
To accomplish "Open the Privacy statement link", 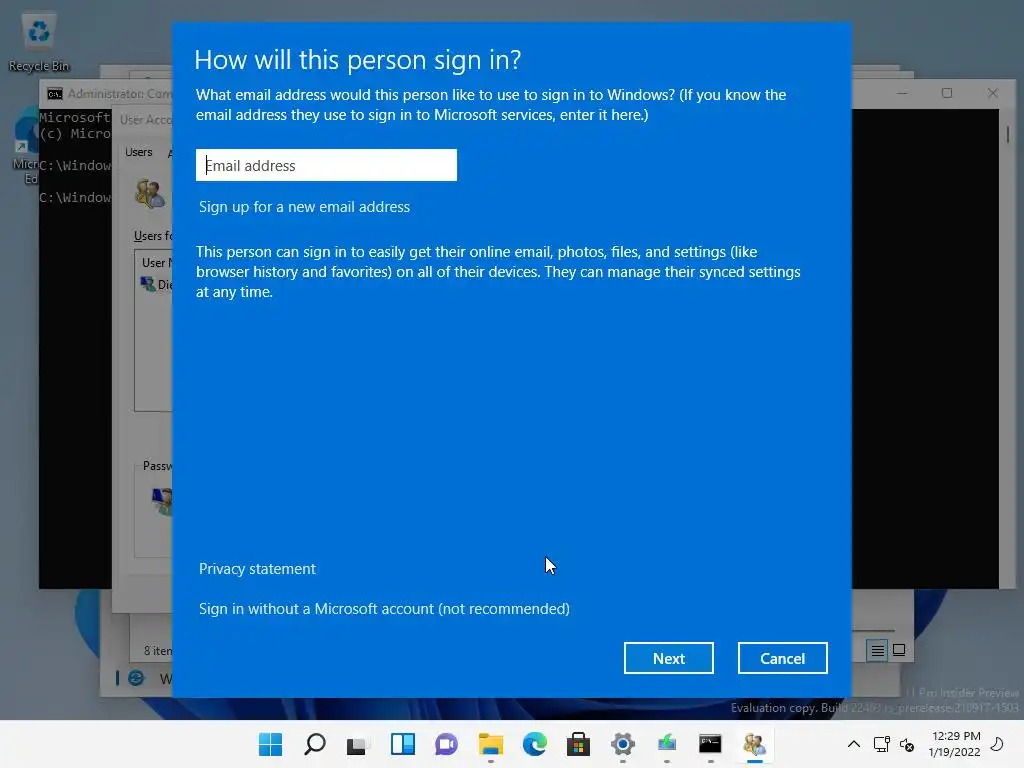I will pyautogui.click(x=257, y=569).
